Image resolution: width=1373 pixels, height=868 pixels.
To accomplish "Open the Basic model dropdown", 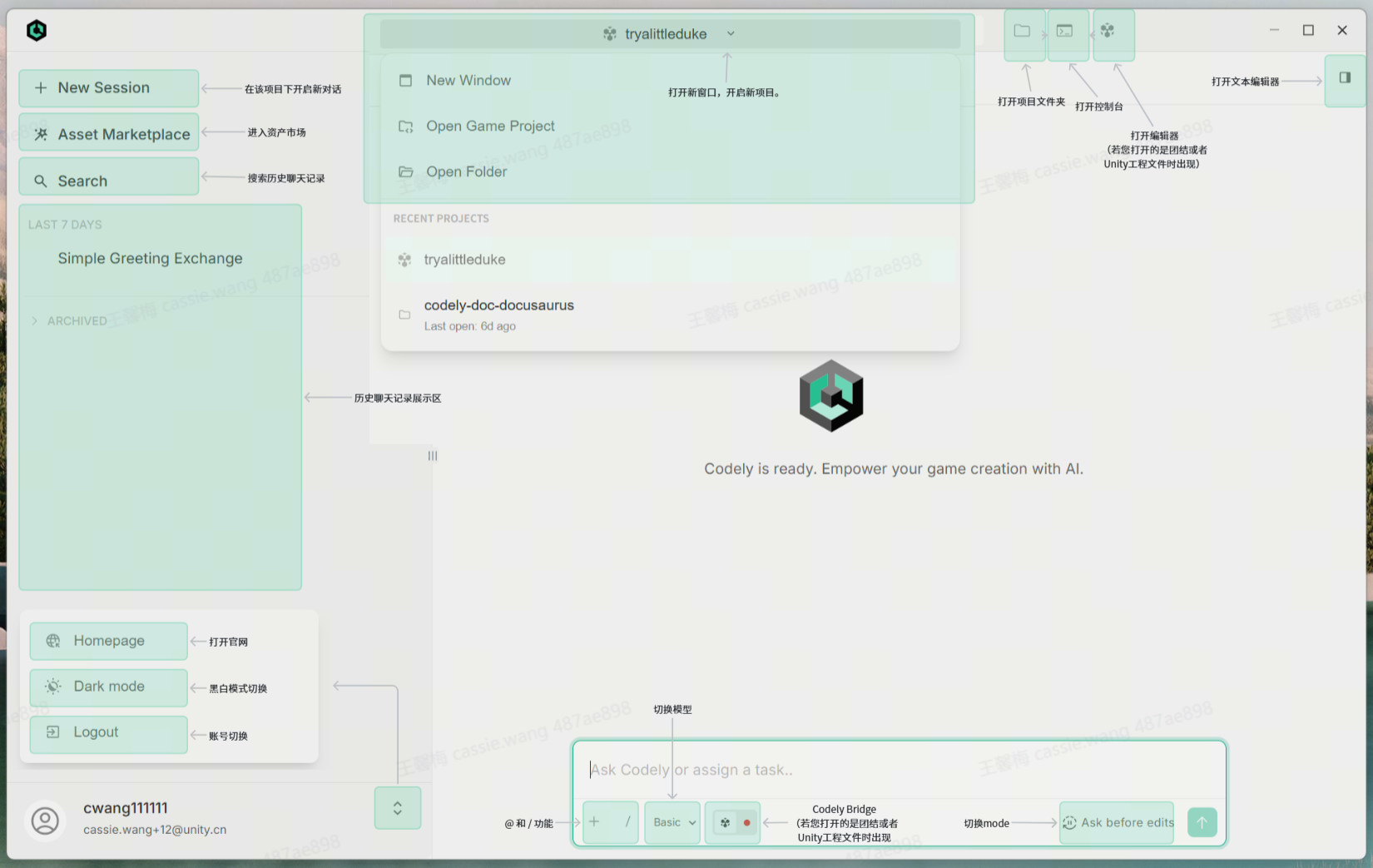I will [672, 822].
